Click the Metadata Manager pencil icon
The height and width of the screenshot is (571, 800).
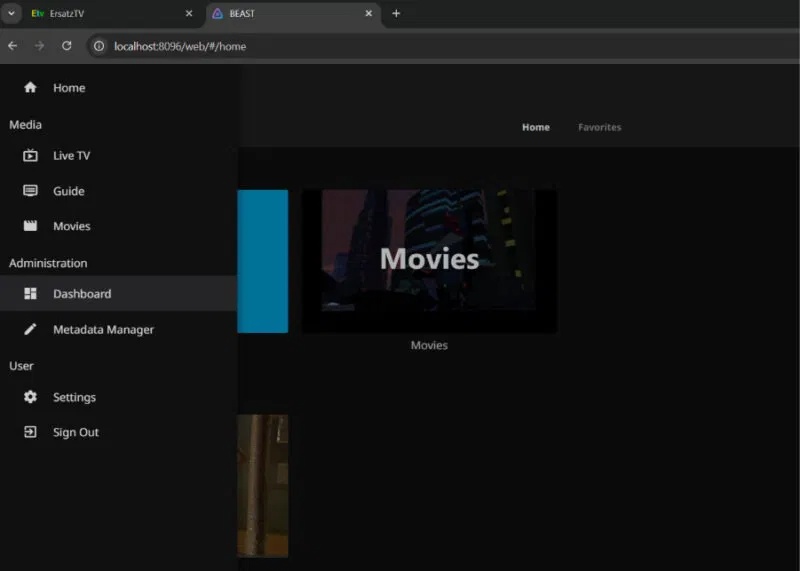point(30,329)
